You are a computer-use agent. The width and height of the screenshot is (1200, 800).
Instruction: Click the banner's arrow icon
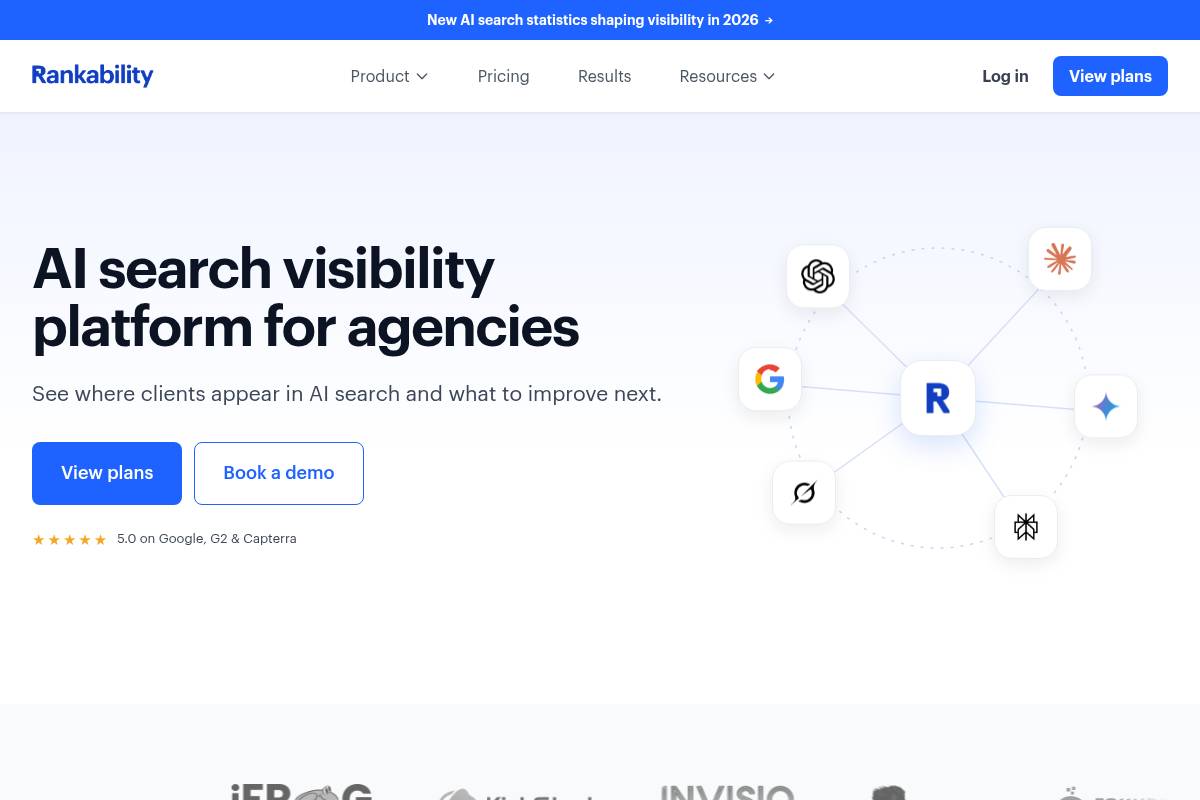[x=769, y=20]
